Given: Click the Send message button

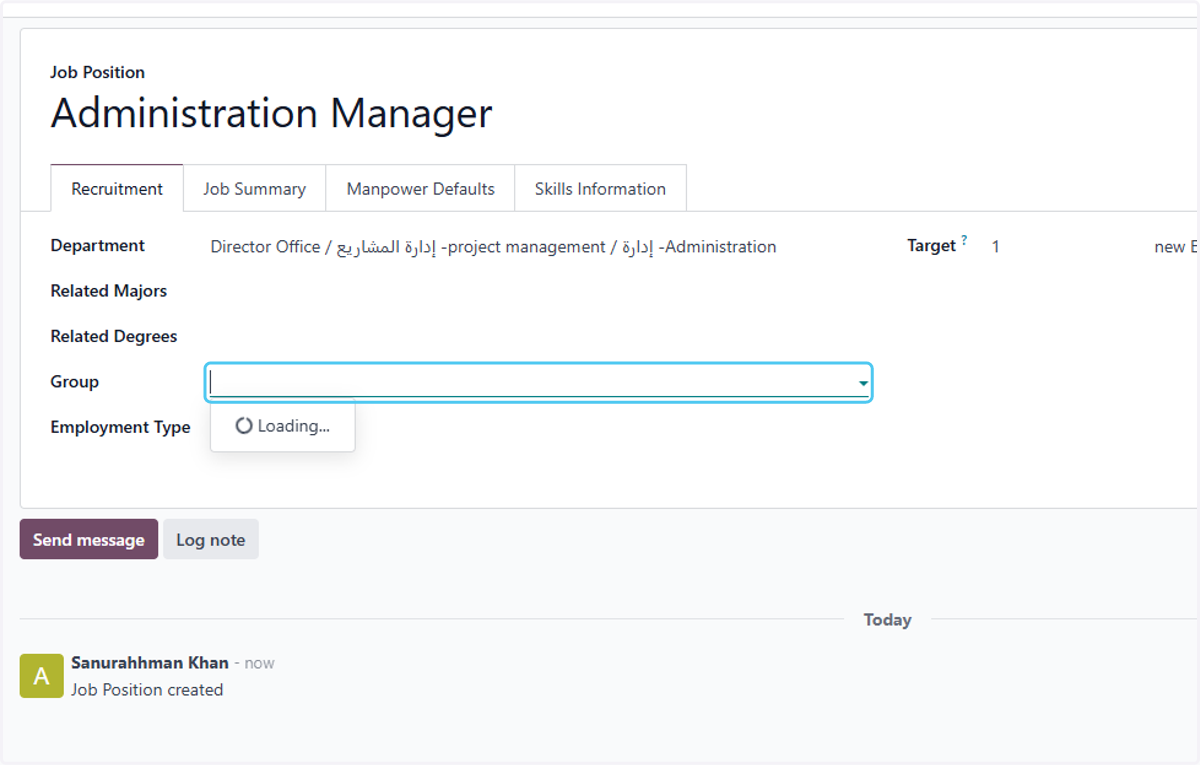Looking at the screenshot, I should click(89, 539).
